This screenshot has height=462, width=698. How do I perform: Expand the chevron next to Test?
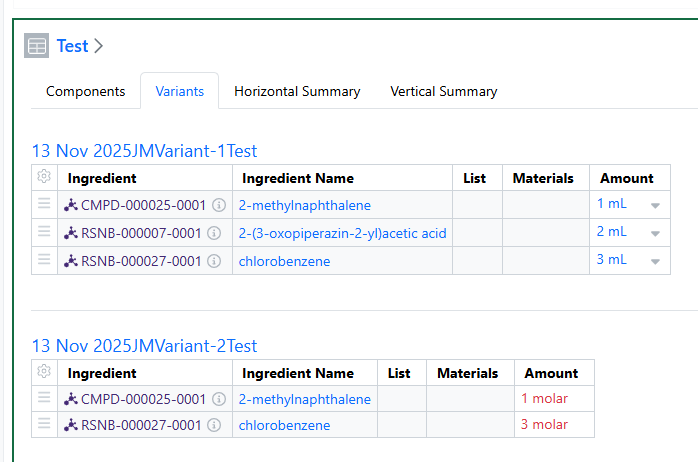coord(99,46)
